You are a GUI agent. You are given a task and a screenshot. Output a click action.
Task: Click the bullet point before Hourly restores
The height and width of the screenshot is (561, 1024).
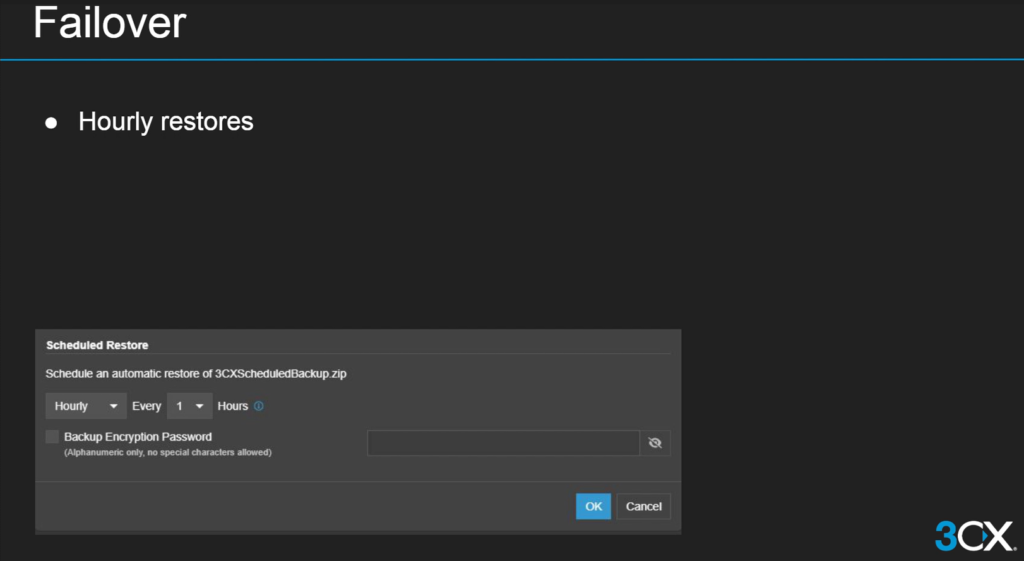51,123
